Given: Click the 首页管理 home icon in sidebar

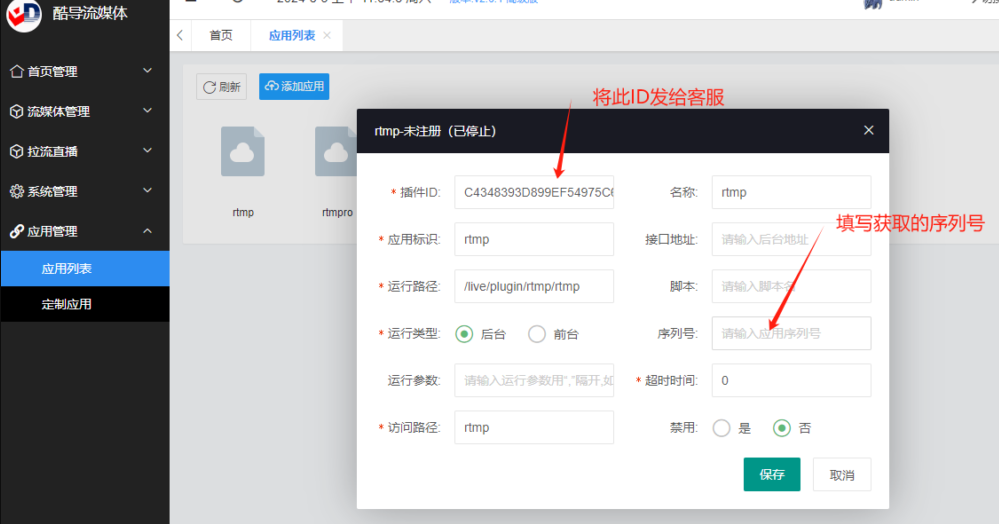Looking at the screenshot, I should tap(16, 71).
